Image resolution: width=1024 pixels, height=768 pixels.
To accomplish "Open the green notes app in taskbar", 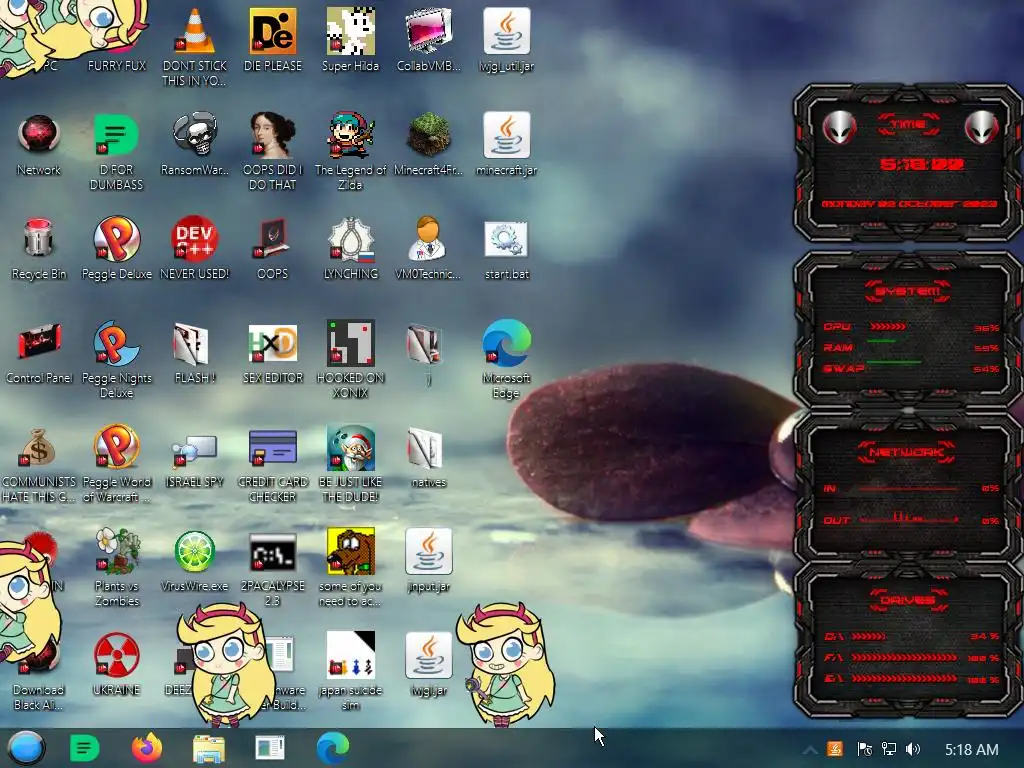I will [x=84, y=748].
